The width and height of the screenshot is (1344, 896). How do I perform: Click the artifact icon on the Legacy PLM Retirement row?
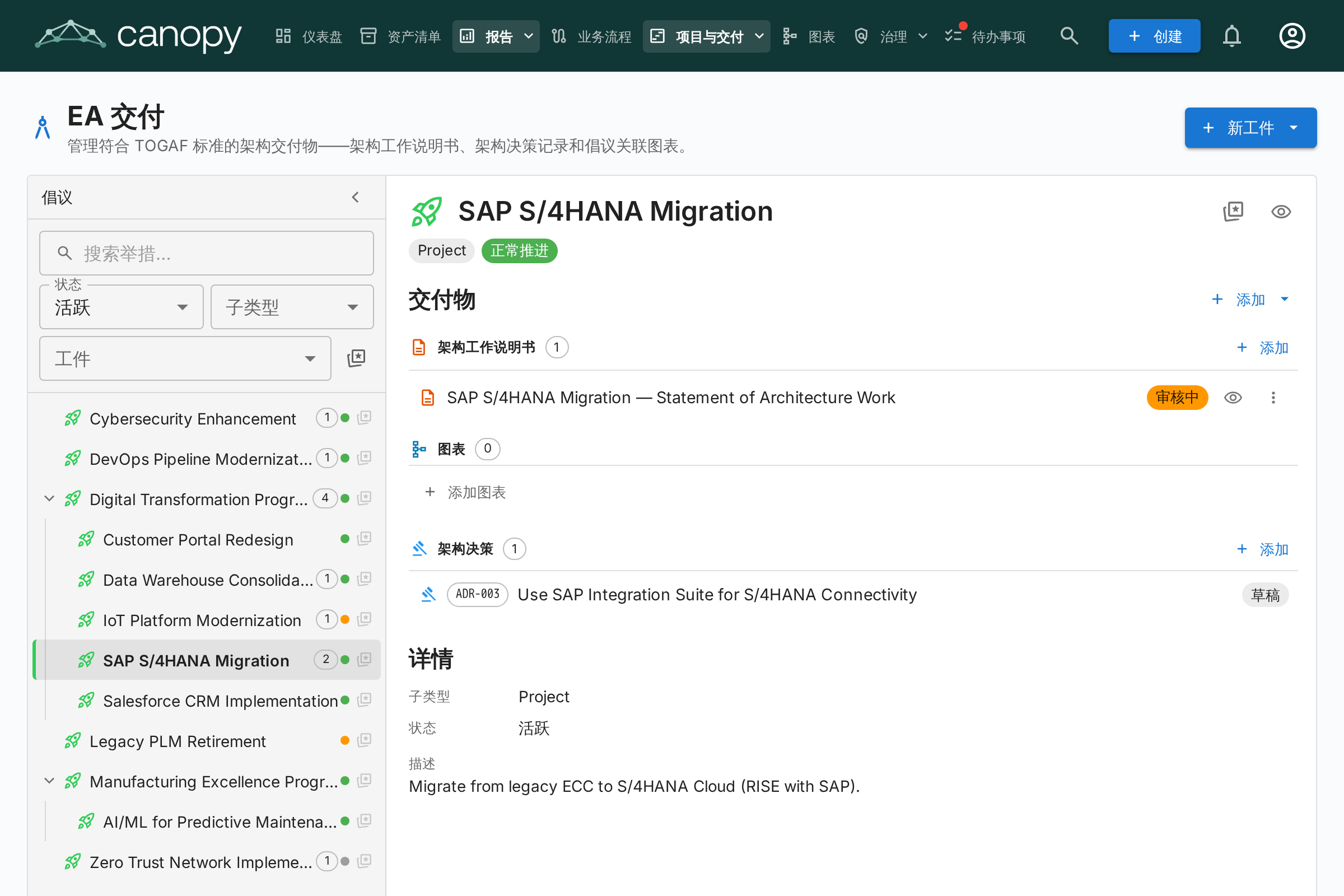(364, 740)
